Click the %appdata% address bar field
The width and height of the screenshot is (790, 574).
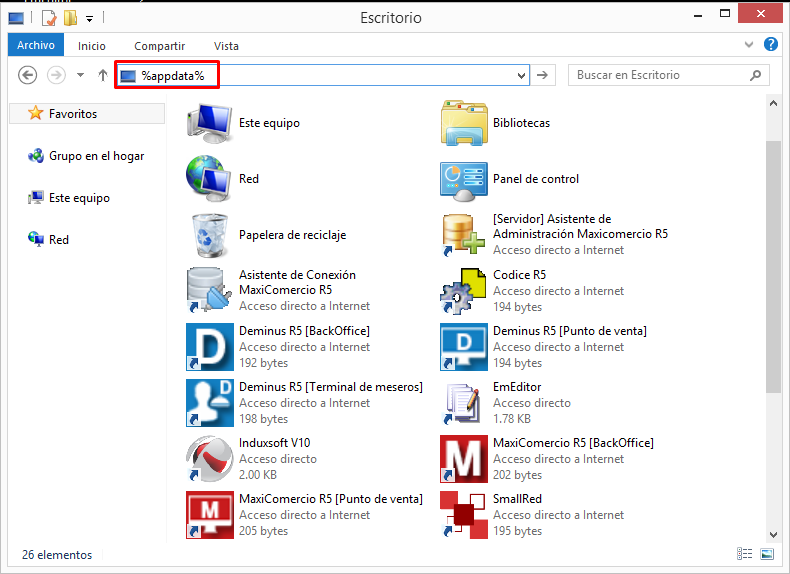[322, 75]
